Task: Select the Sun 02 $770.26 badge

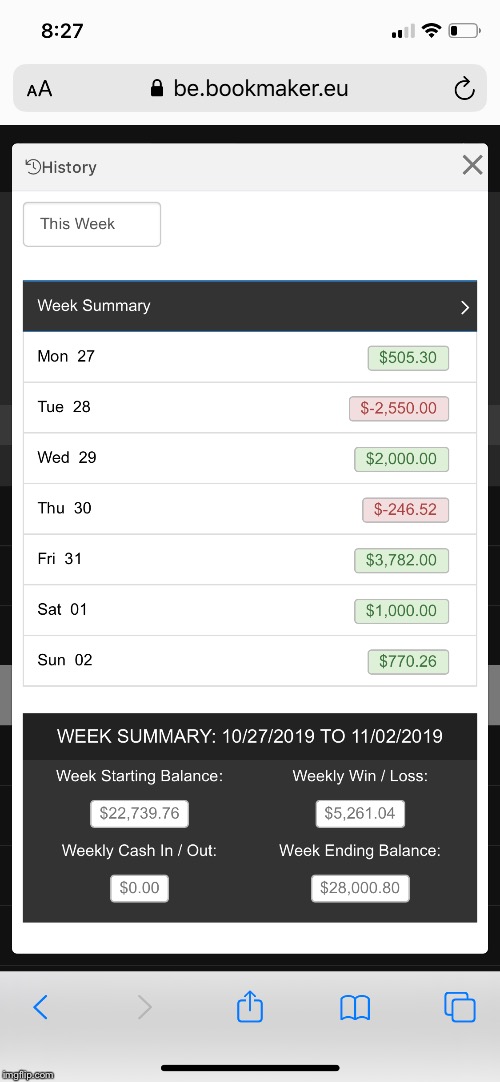Action: click(408, 662)
